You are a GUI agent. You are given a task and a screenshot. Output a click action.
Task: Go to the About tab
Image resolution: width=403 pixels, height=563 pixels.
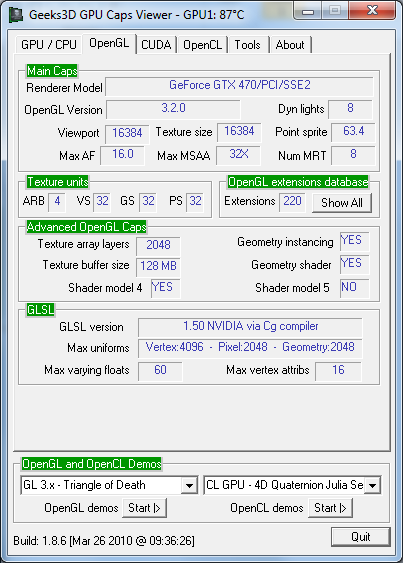coord(290,45)
